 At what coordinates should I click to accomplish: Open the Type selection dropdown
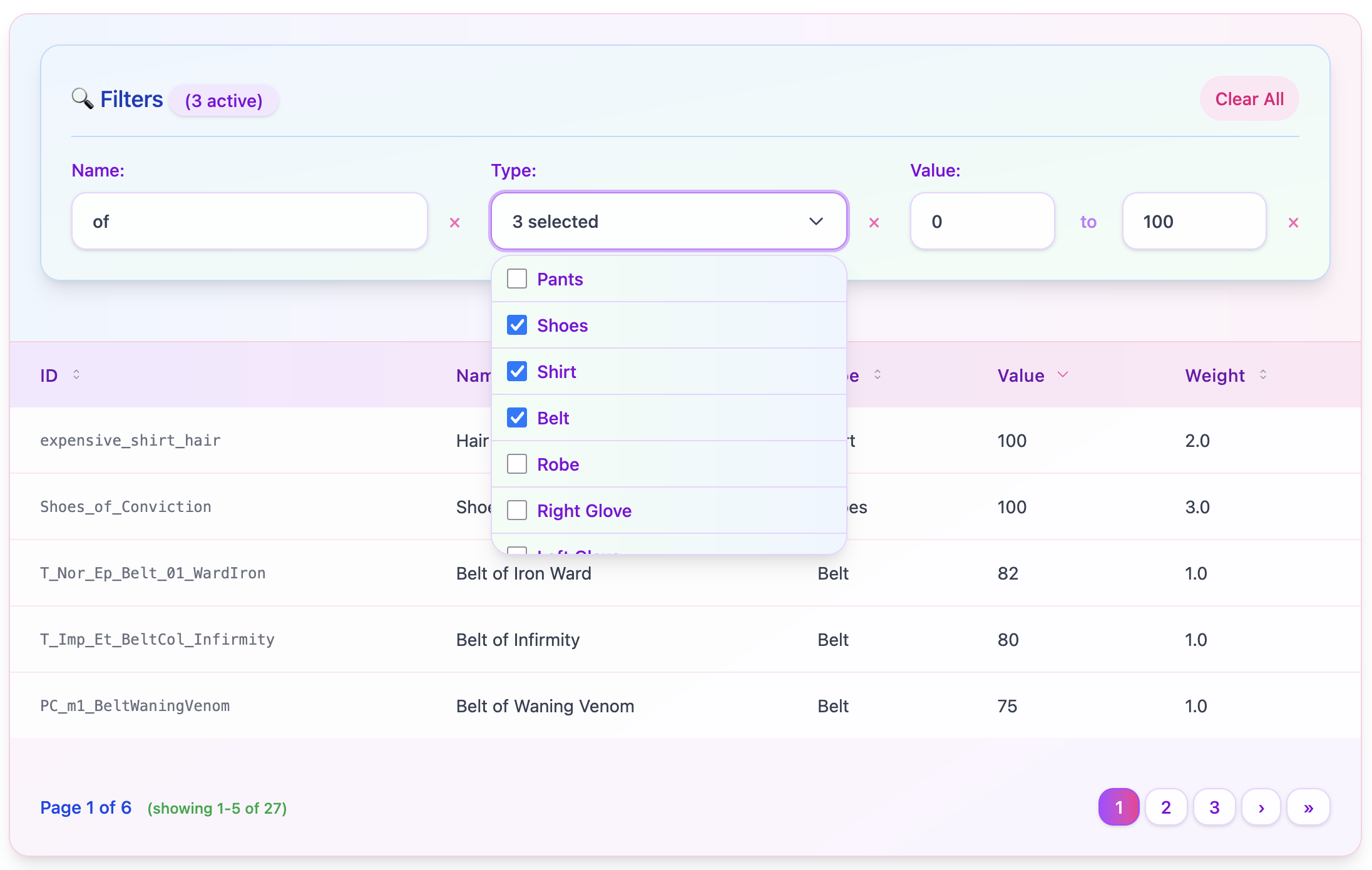tap(668, 221)
